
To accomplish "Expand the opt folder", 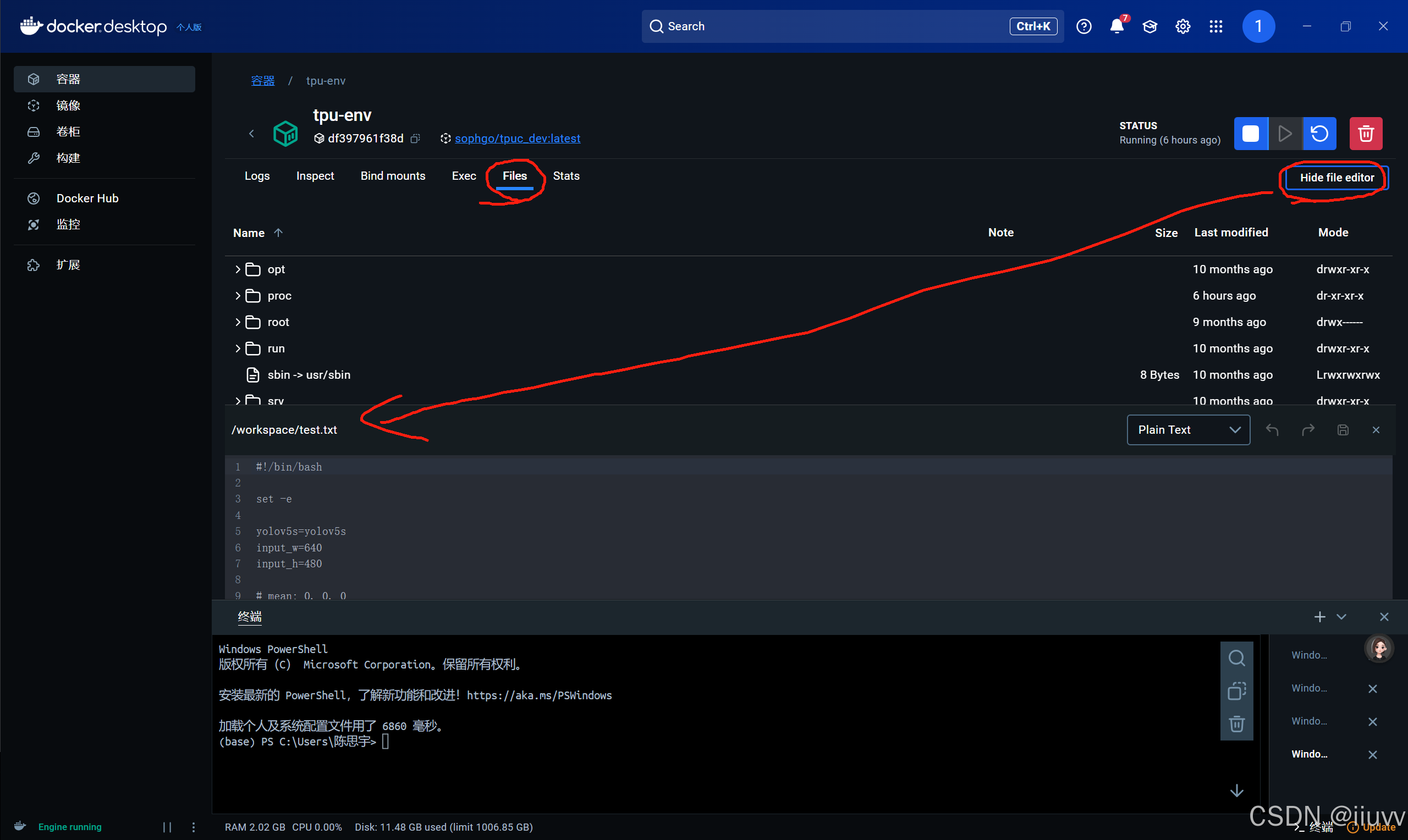I will (x=238, y=269).
